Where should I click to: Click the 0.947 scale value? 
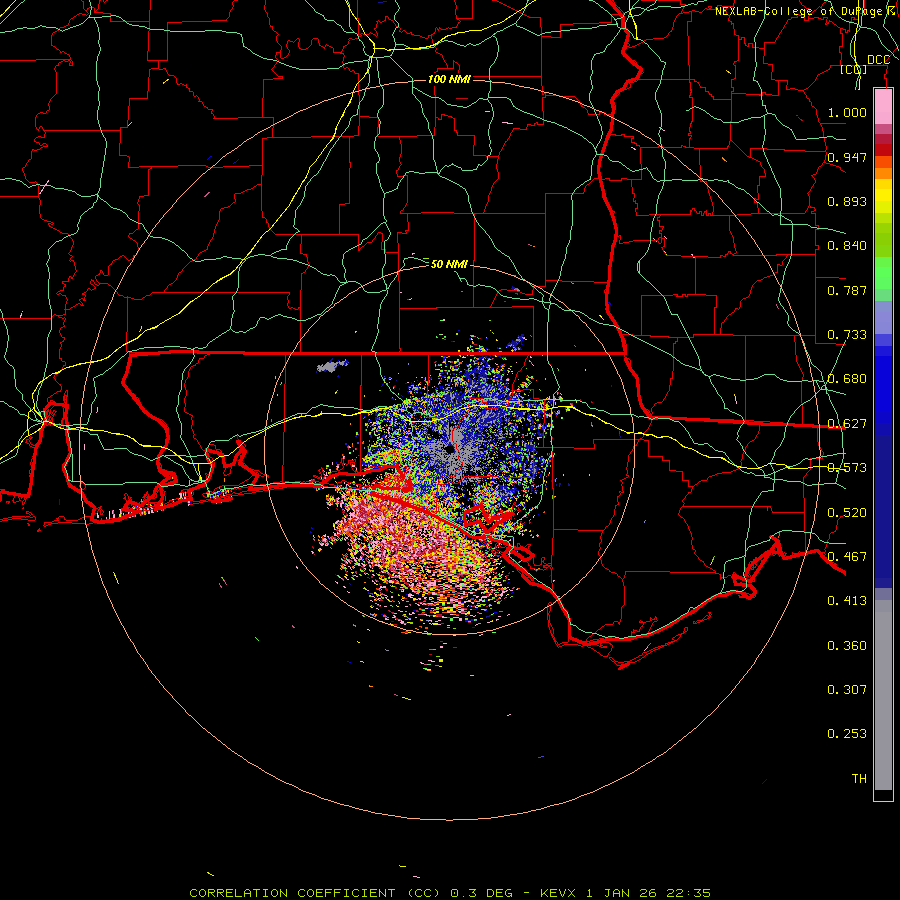[847, 157]
